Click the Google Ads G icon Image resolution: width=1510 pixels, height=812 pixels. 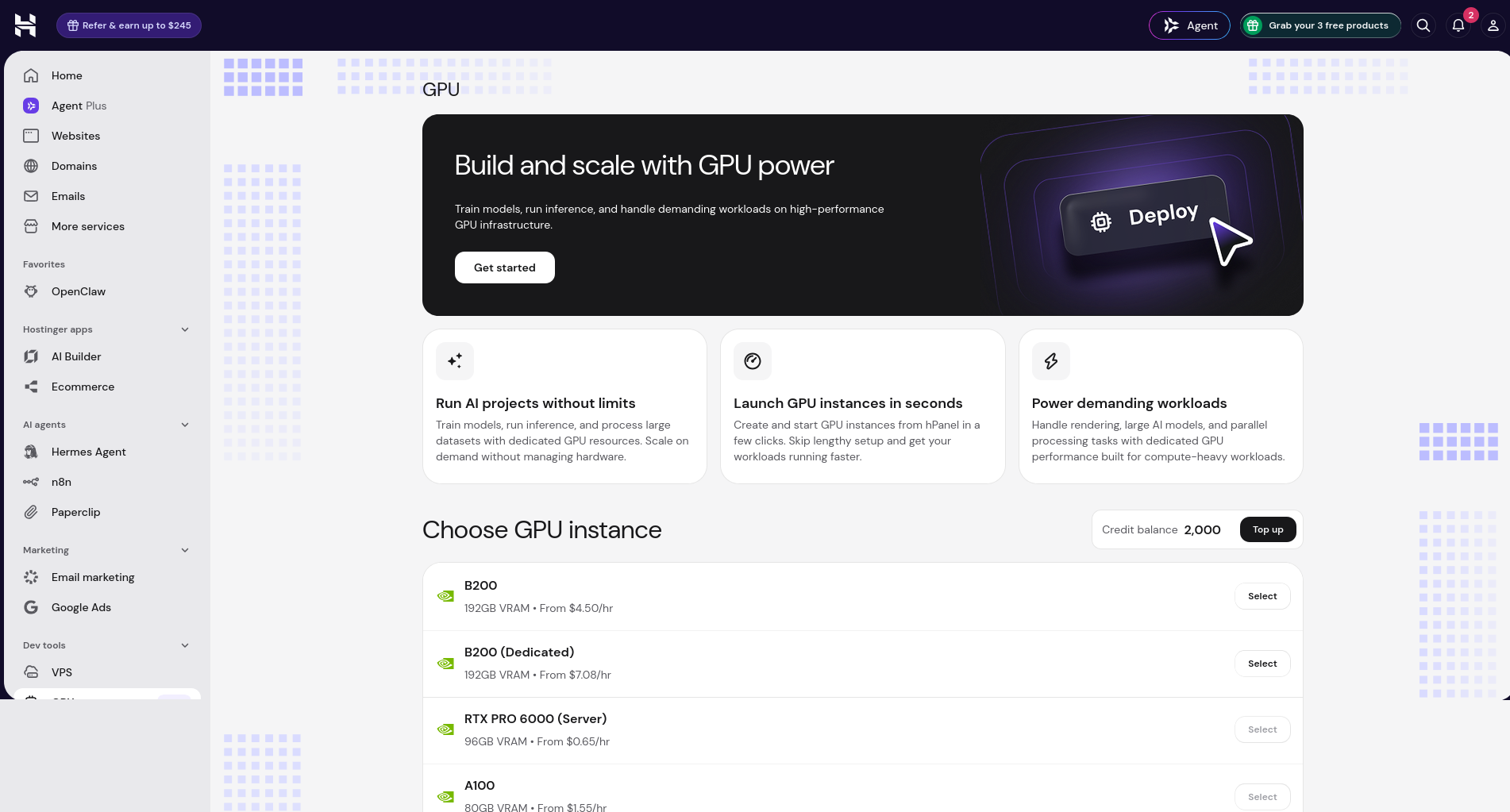click(31, 607)
